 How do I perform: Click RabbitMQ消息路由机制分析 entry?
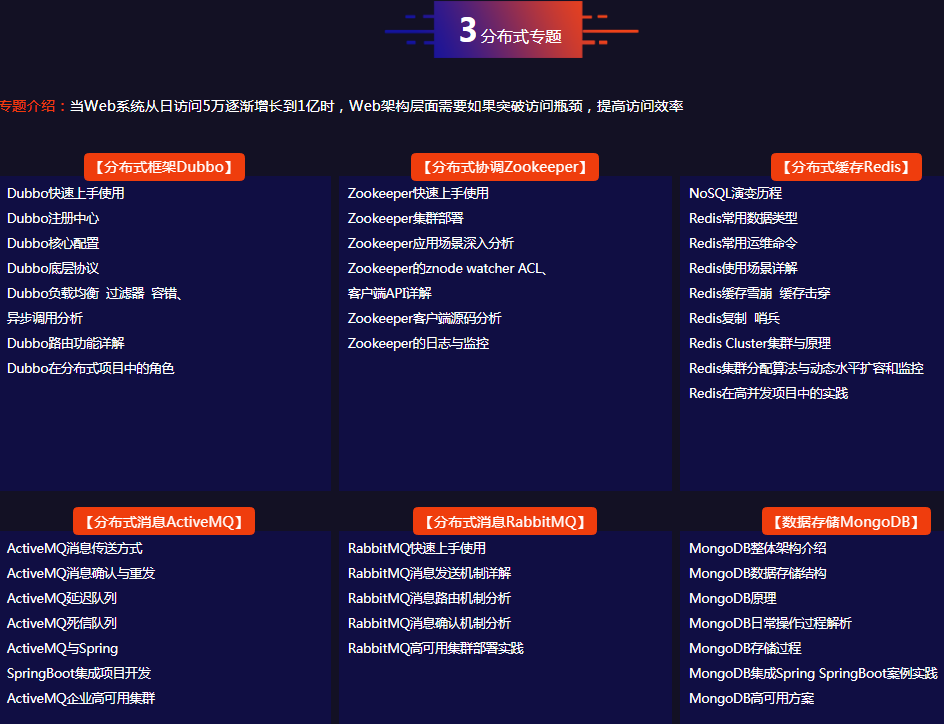click(429, 598)
